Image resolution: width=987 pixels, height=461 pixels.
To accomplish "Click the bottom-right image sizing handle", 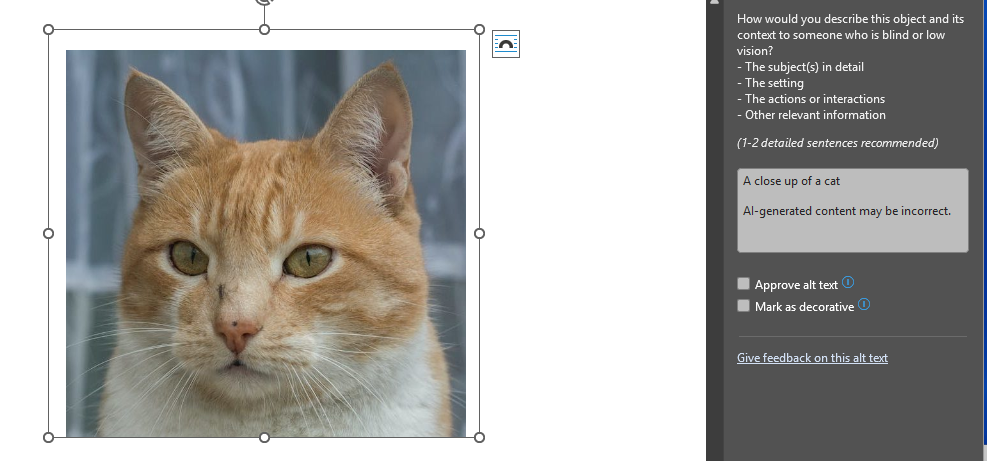I will [x=479, y=437].
